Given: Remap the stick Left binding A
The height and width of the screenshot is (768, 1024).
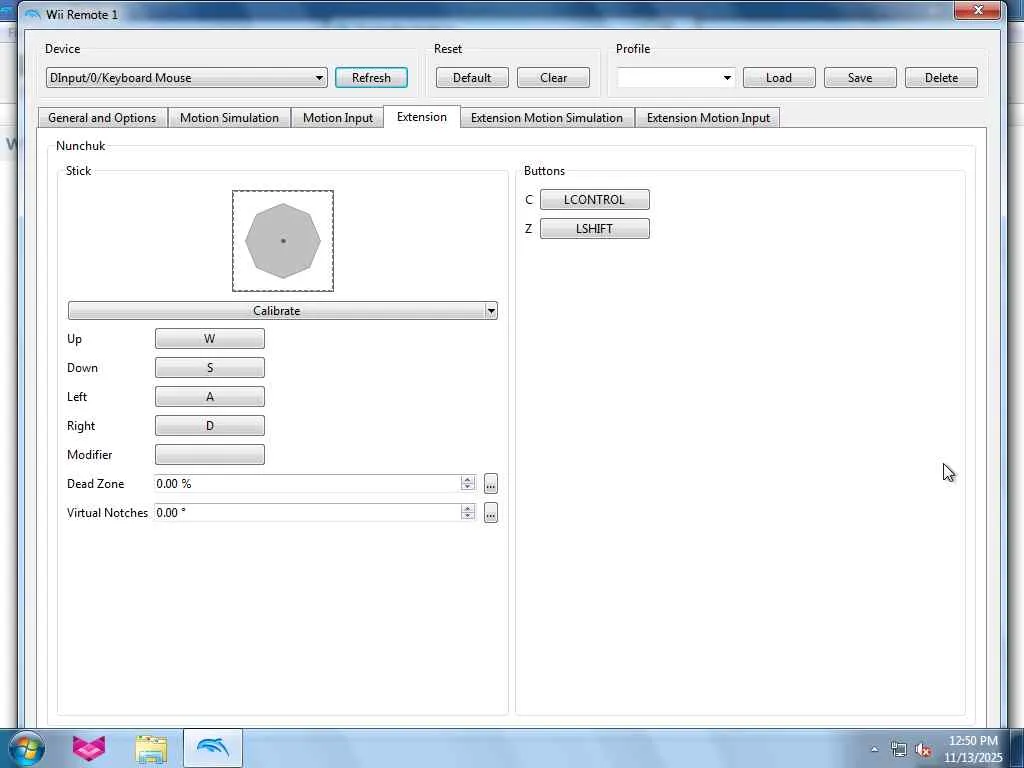Looking at the screenshot, I should pos(210,396).
